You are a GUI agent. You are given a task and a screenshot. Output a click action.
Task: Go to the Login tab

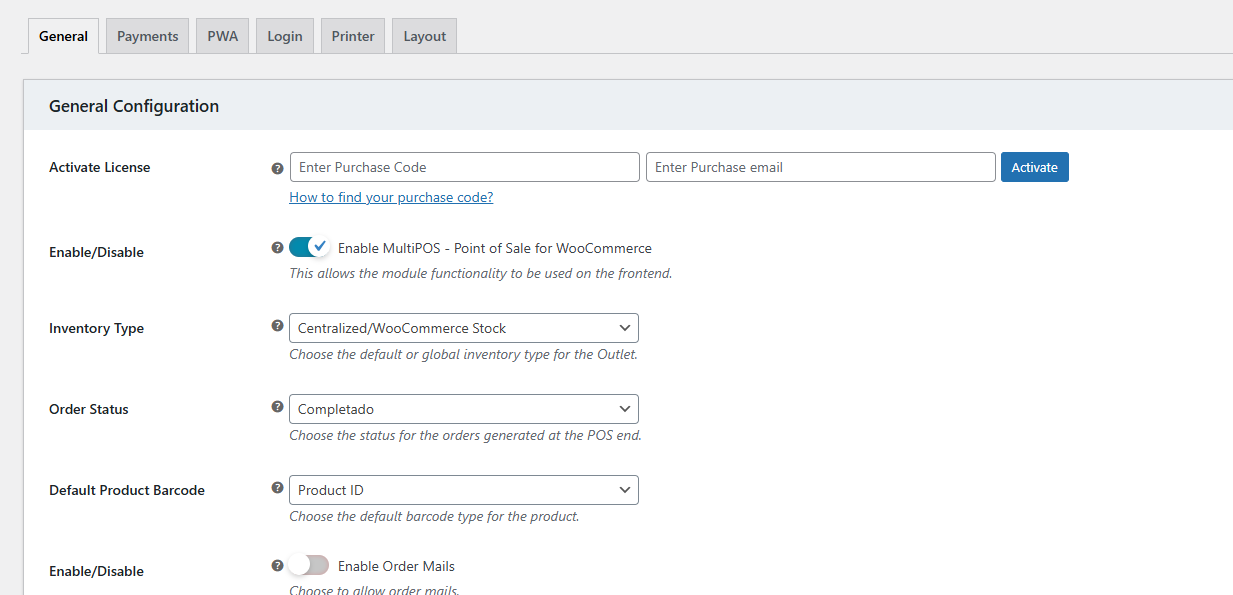[x=285, y=36]
